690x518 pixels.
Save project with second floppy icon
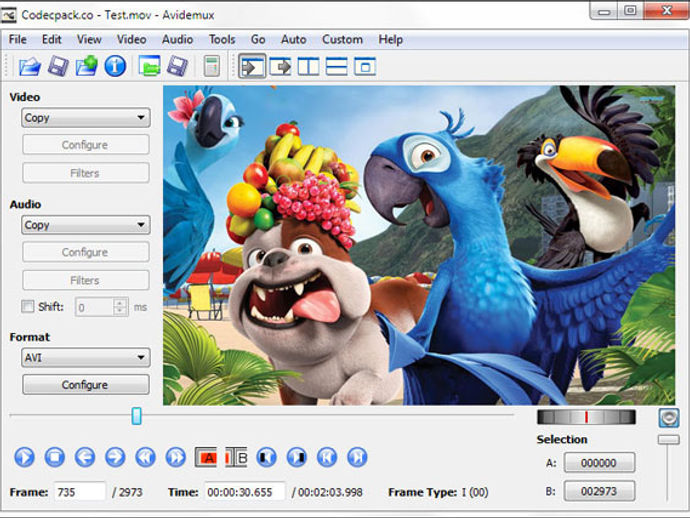[178, 66]
